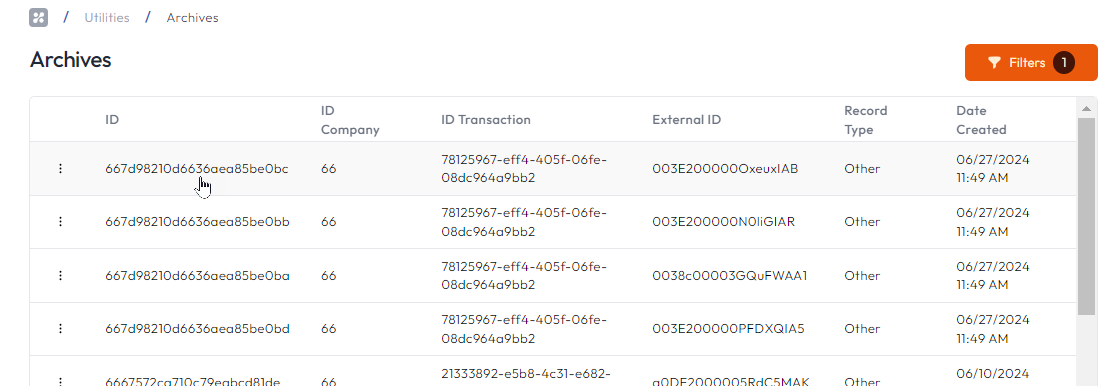Open row menu for record ending be0ba

click(61, 275)
